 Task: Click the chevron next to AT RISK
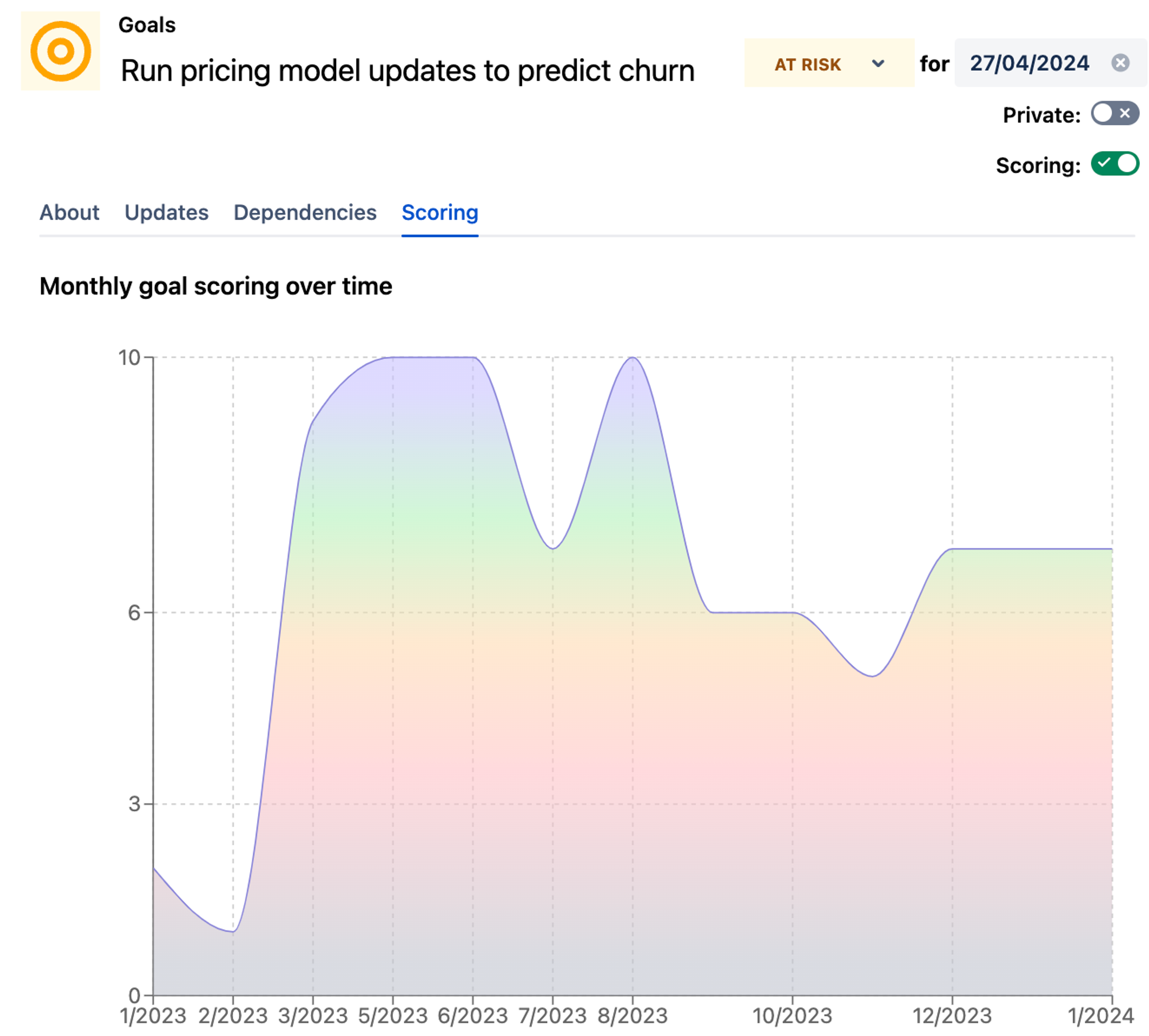click(x=877, y=63)
